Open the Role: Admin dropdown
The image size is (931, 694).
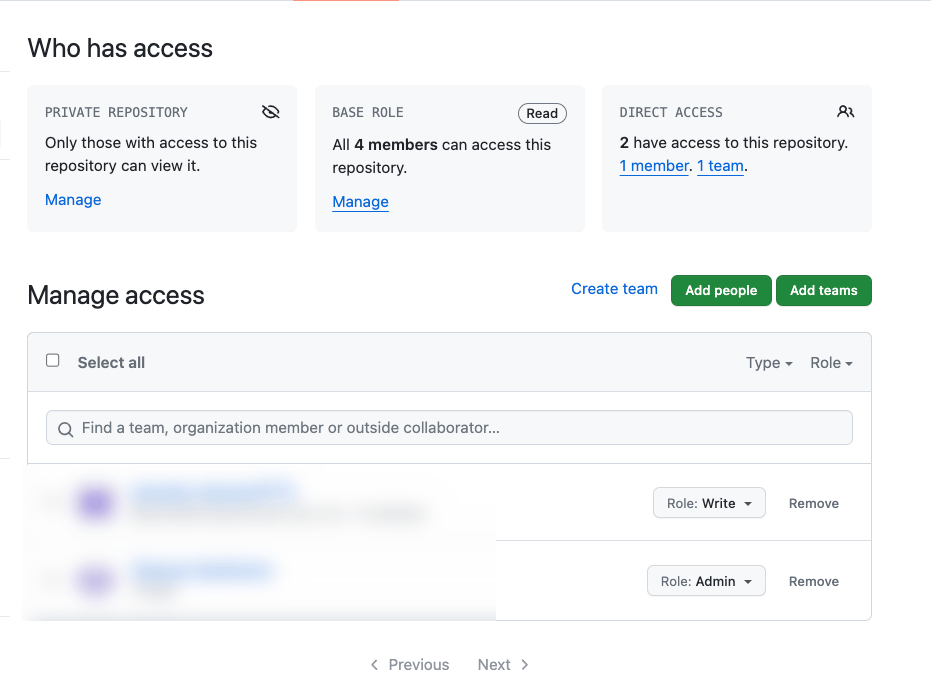click(x=706, y=581)
